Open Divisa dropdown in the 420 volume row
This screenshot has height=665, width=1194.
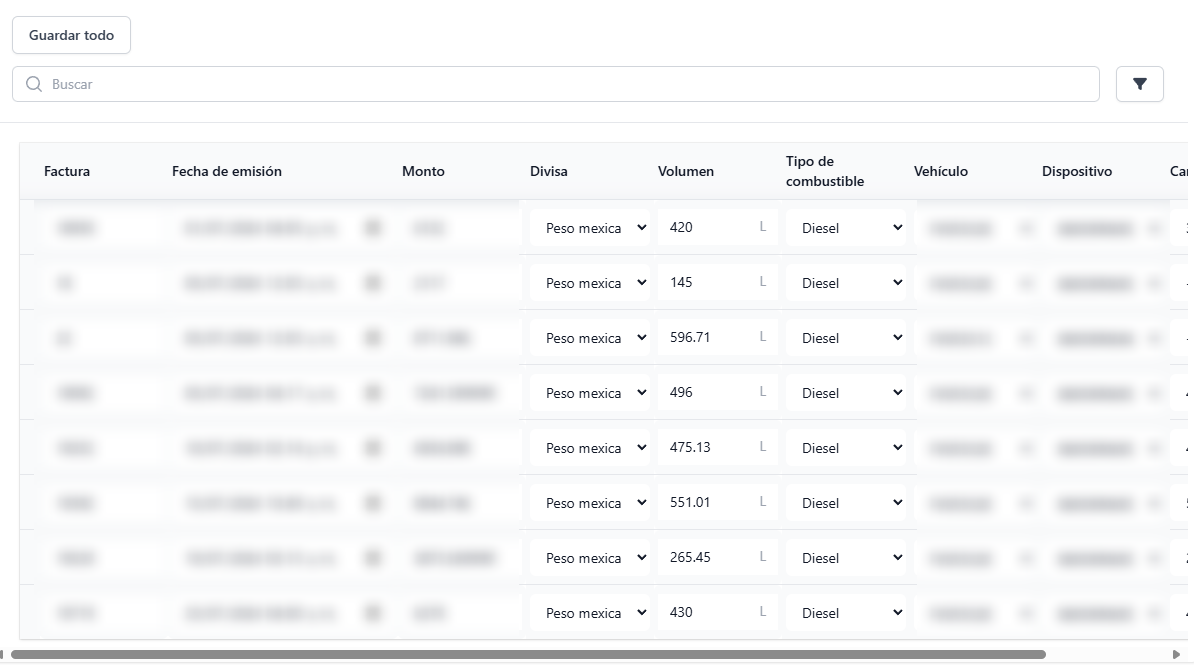click(x=589, y=228)
